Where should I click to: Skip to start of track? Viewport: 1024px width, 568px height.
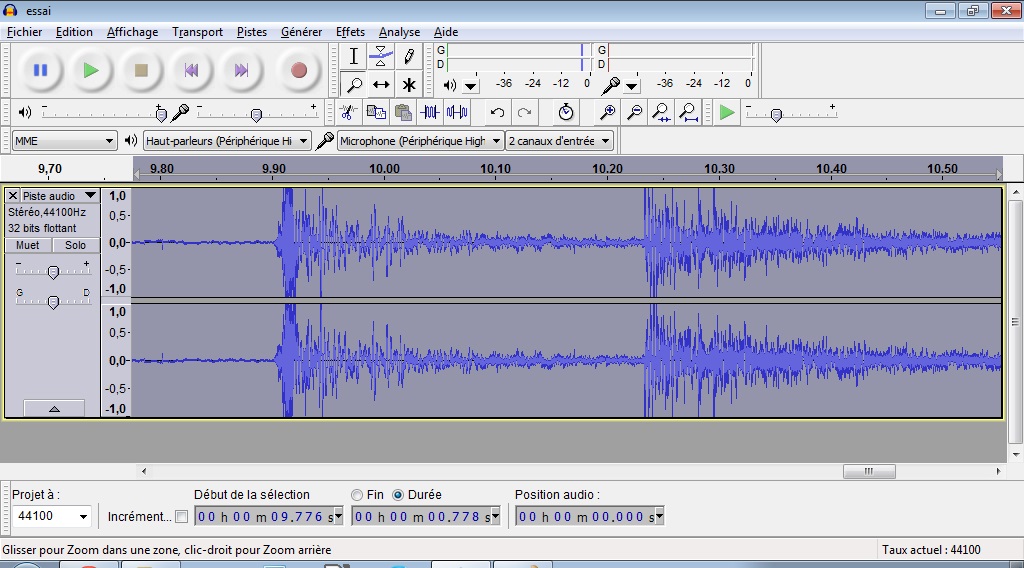coord(191,70)
